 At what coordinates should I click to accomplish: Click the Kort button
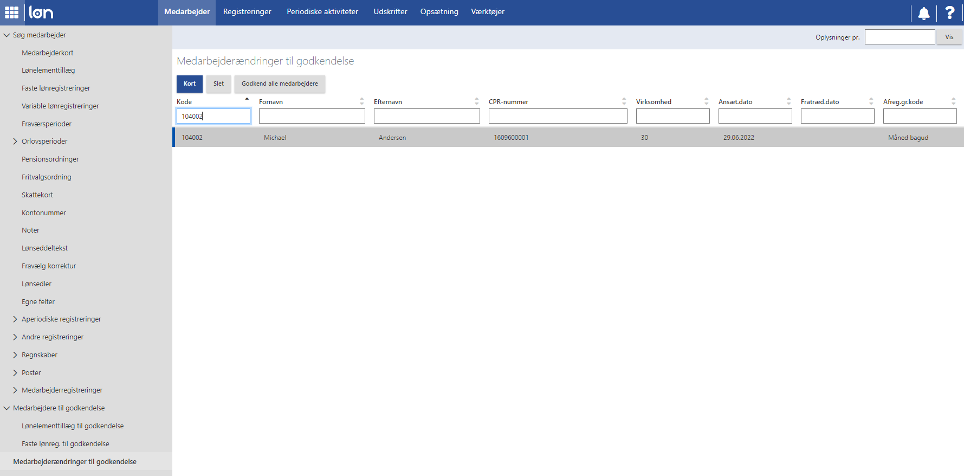pos(189,84)
